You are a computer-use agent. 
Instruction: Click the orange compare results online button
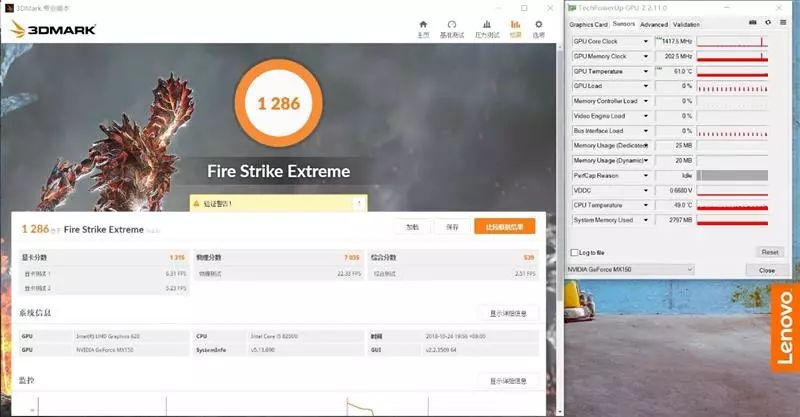(505, 227)
